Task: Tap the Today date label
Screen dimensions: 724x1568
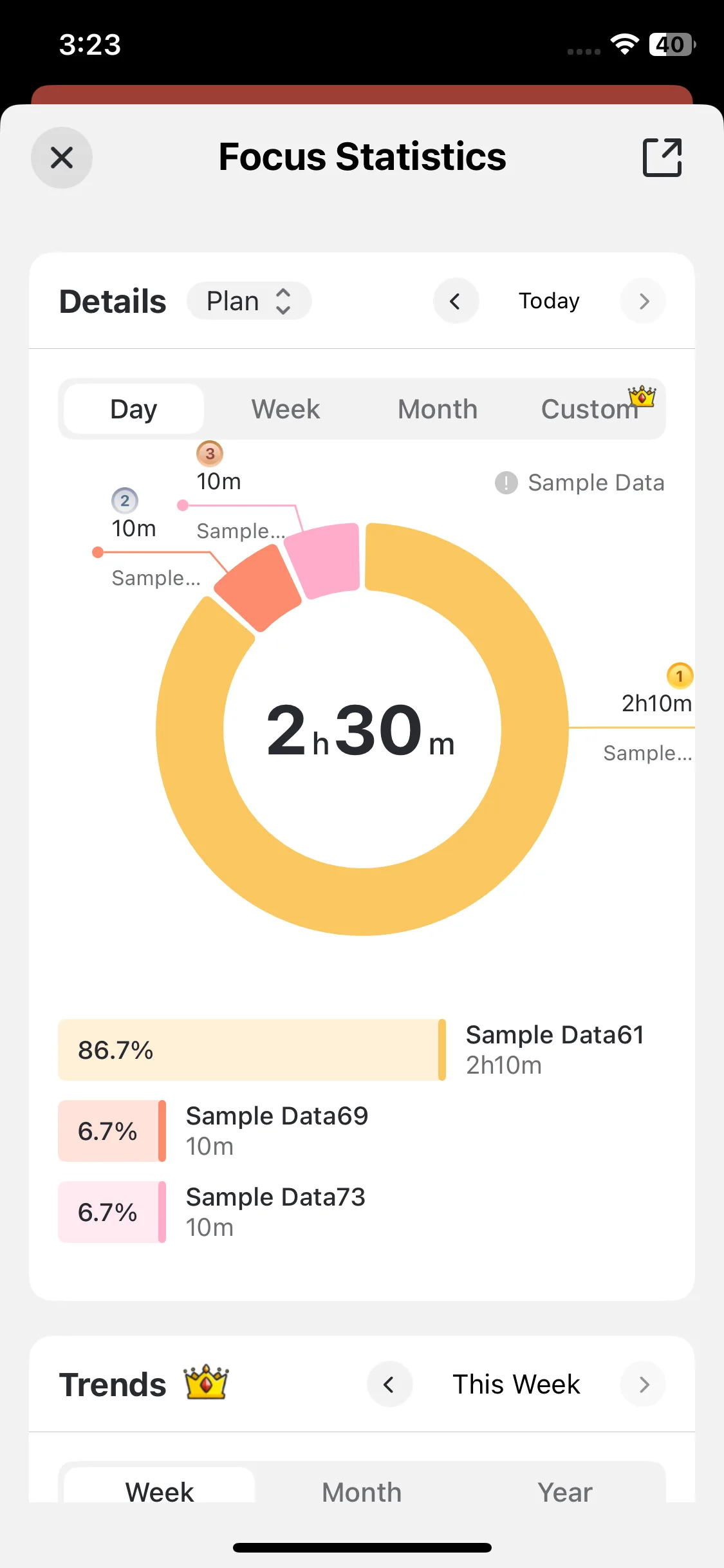Action: pos(549,301)
